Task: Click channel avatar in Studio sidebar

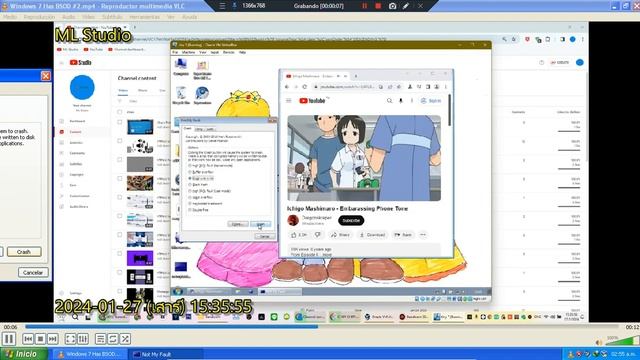Action: [x=82, y=87]
